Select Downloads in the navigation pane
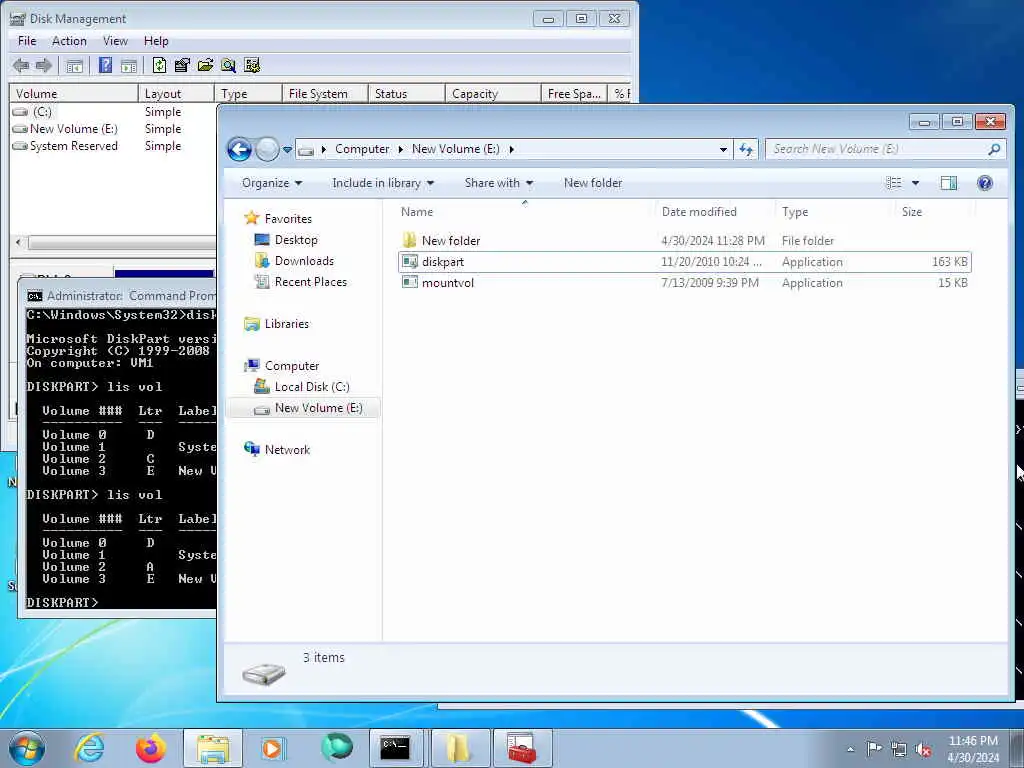This screenshot has width=1024, height=768. [304, 261]
